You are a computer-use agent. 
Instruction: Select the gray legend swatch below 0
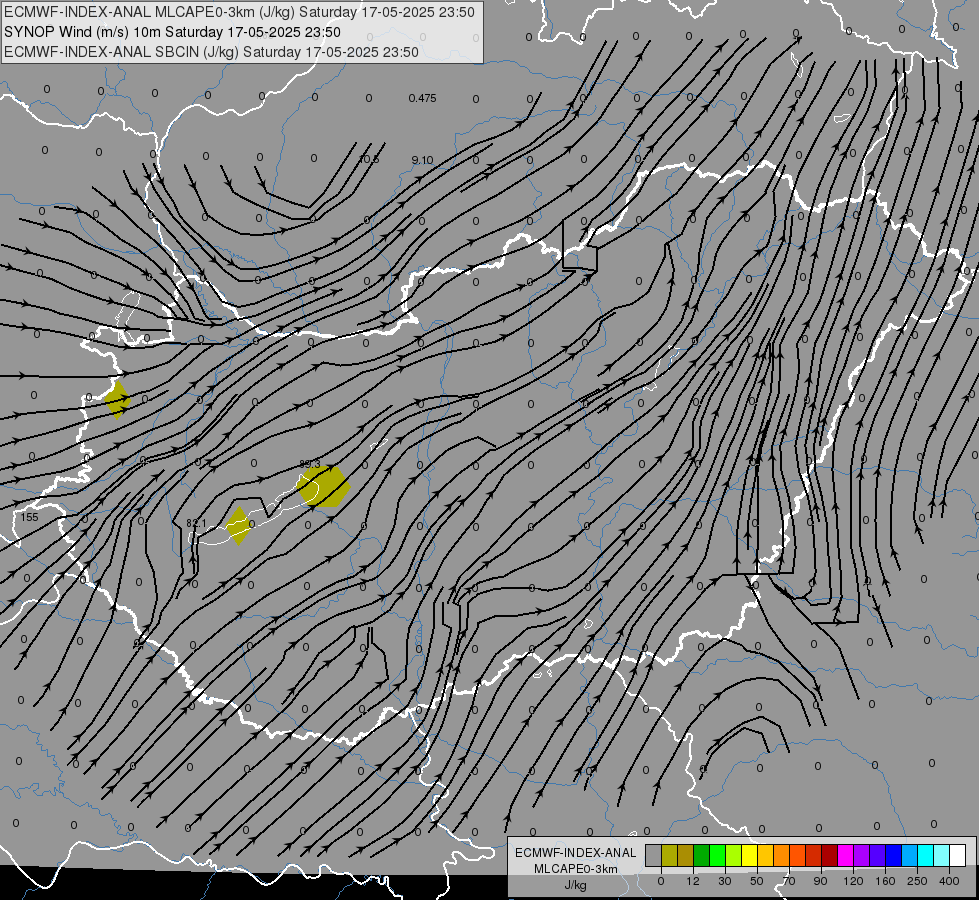[653, 856]
